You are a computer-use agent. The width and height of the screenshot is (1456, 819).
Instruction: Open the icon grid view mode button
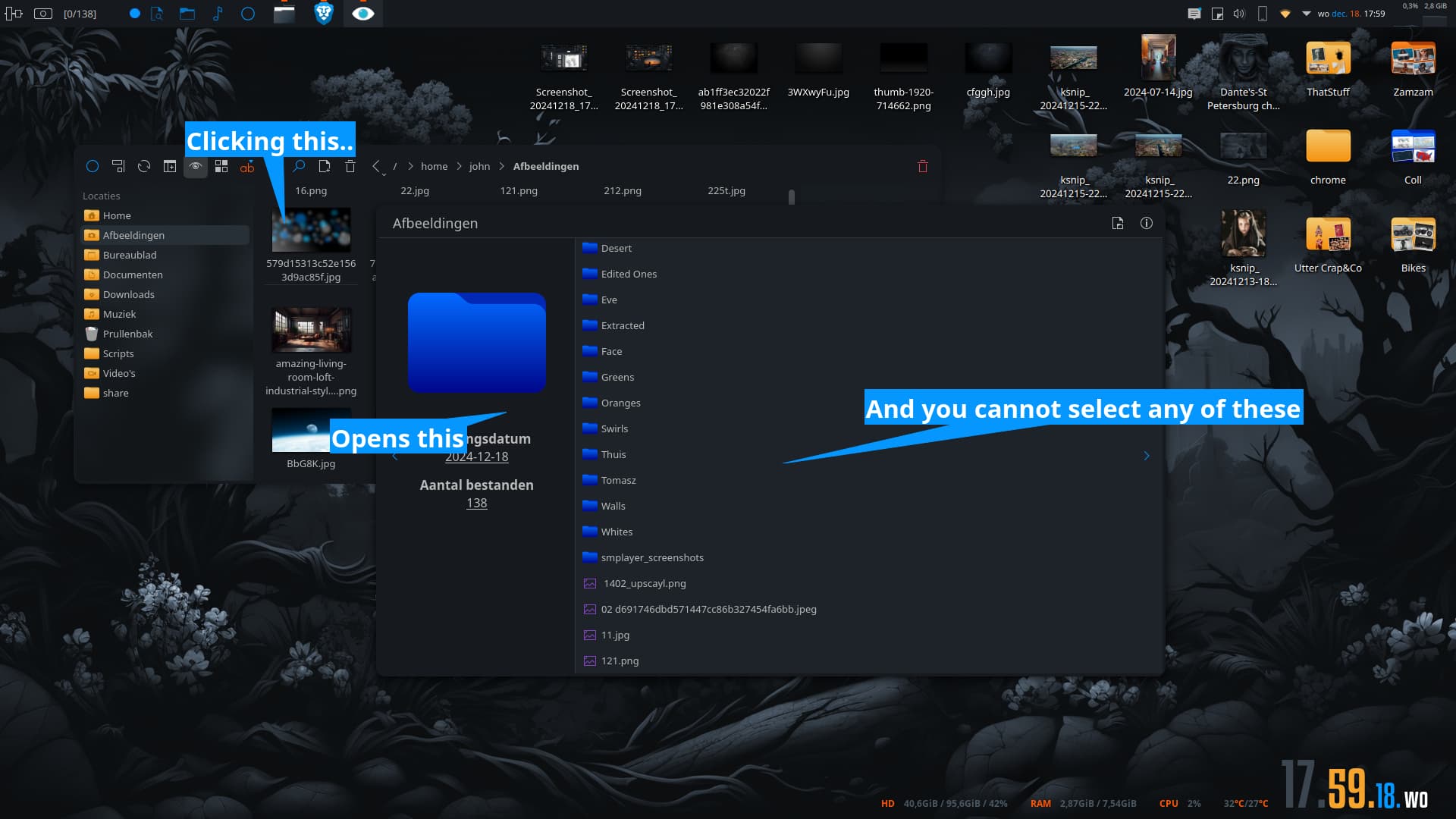pyautogui.click(x=221, y=166)
